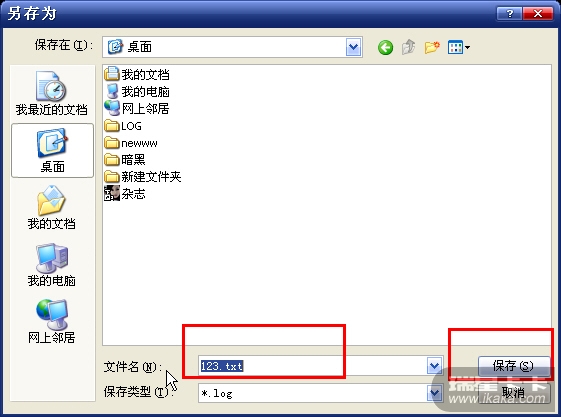
Task: Expand the file name dropdown arrow
Action: point(434,366)
